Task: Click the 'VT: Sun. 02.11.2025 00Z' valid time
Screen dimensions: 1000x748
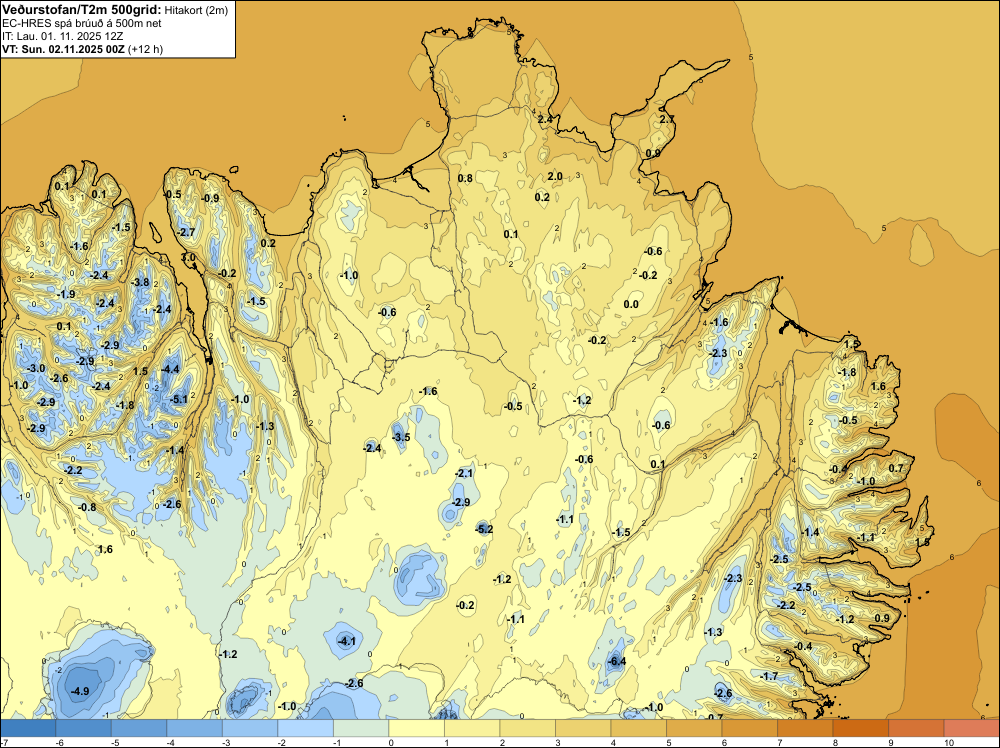Action: tap(64, 49)
